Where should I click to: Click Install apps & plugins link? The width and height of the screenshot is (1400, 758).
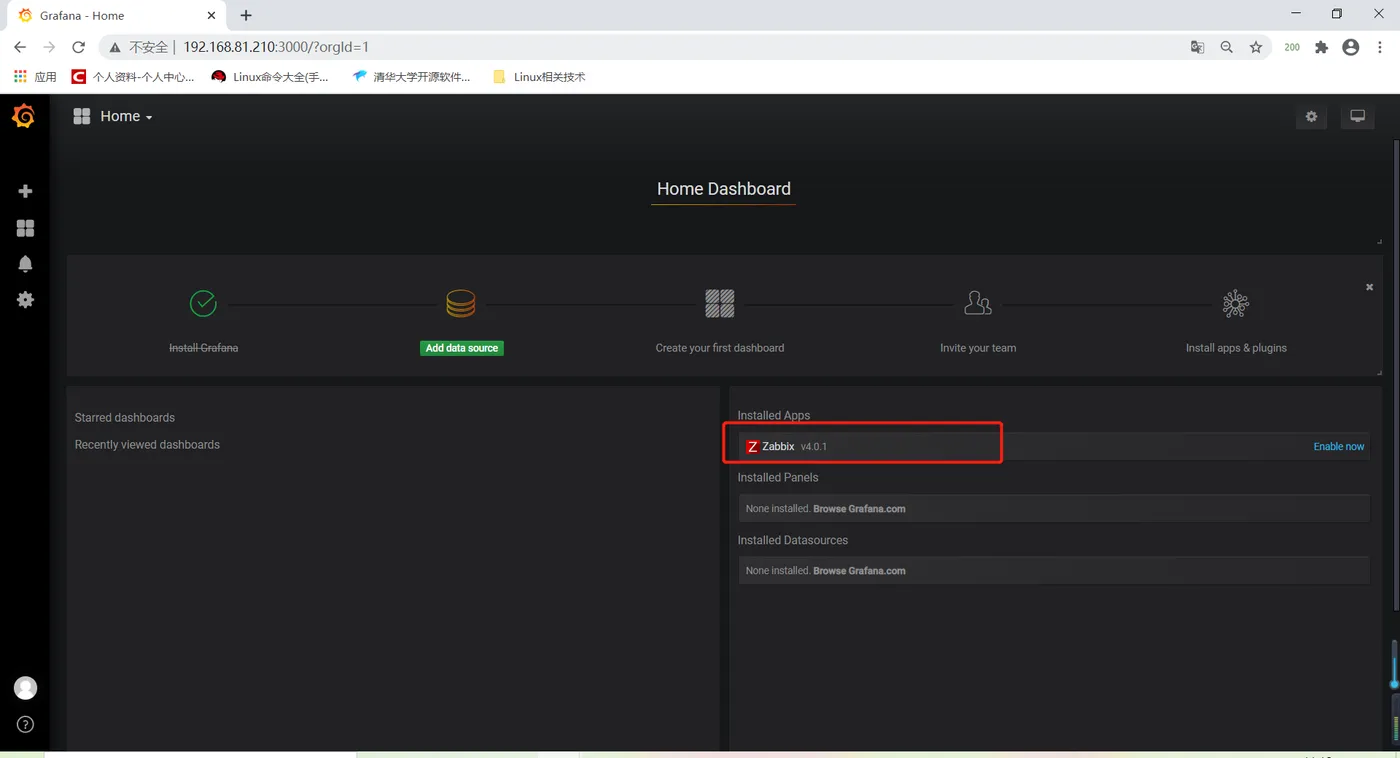click(1236, 348)
